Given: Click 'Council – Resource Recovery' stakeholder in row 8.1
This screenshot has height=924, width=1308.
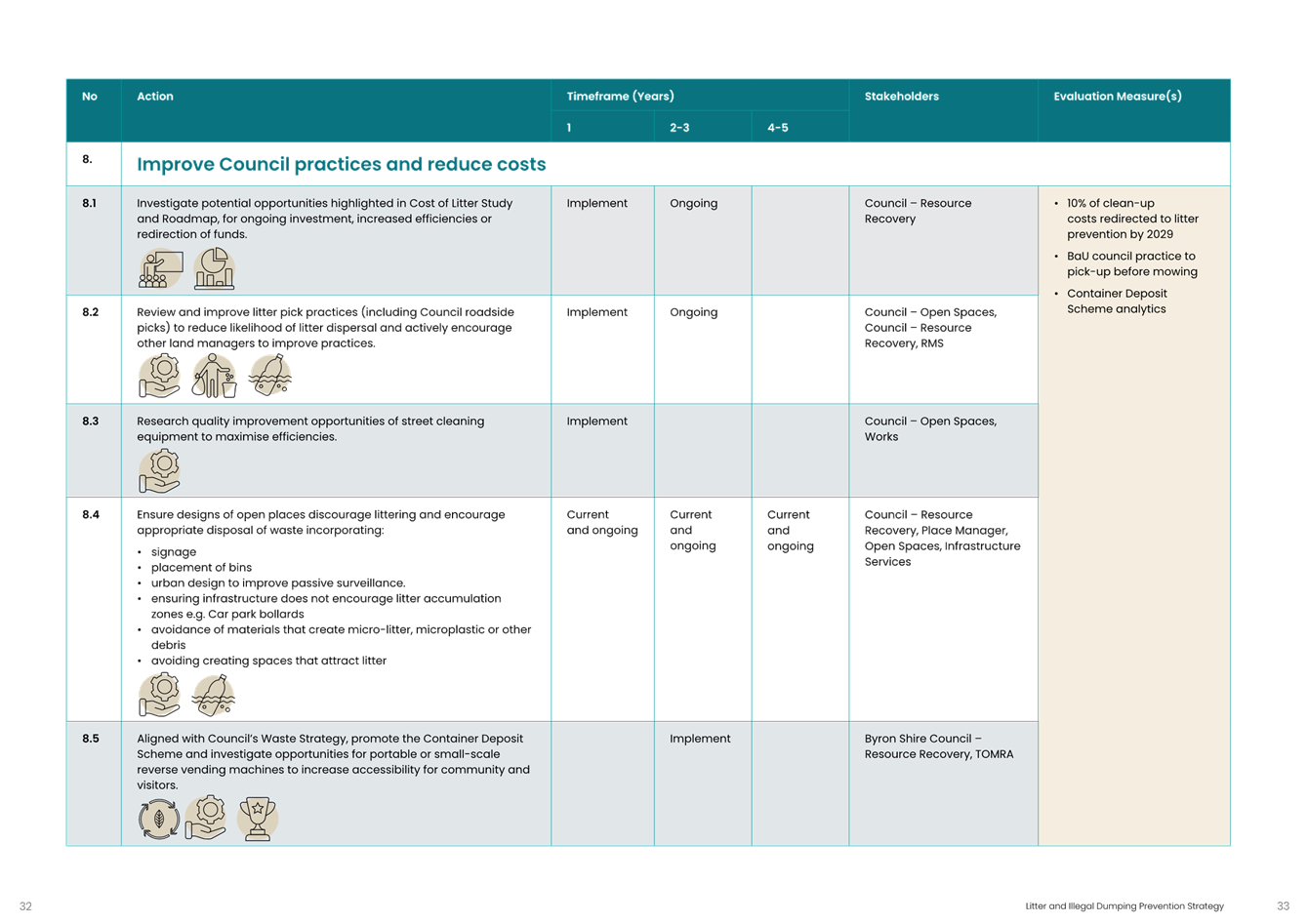Looking at the screenshot, I should click(x=918, y=211).
